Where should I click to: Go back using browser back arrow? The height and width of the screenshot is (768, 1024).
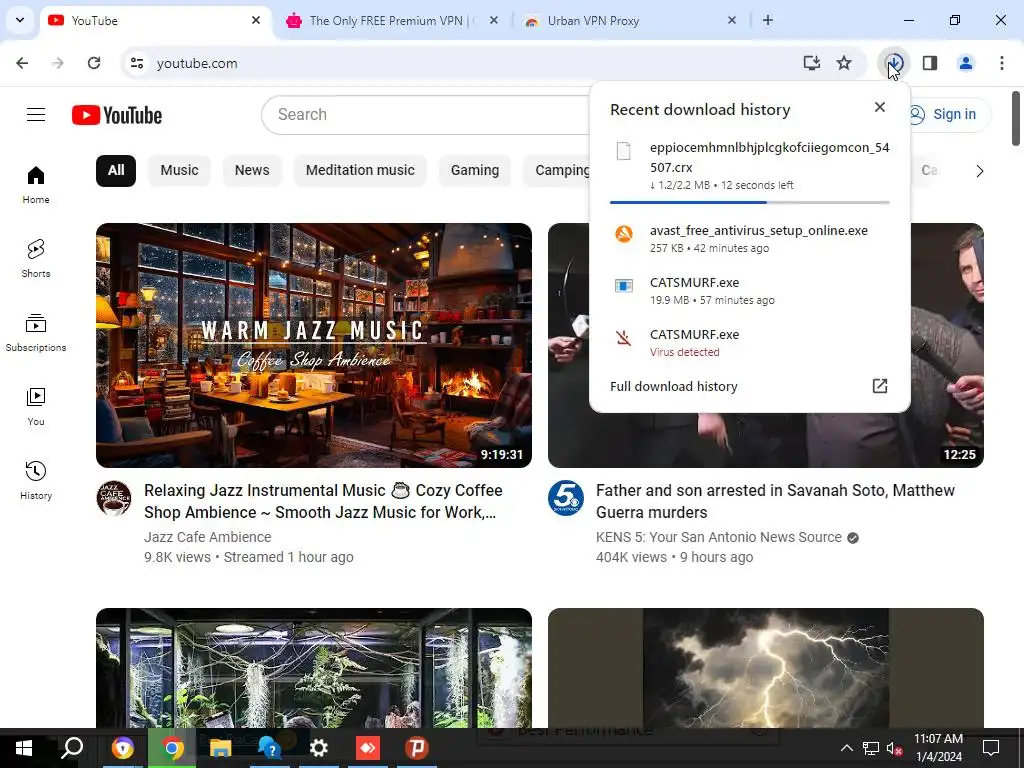click(22, 63)
